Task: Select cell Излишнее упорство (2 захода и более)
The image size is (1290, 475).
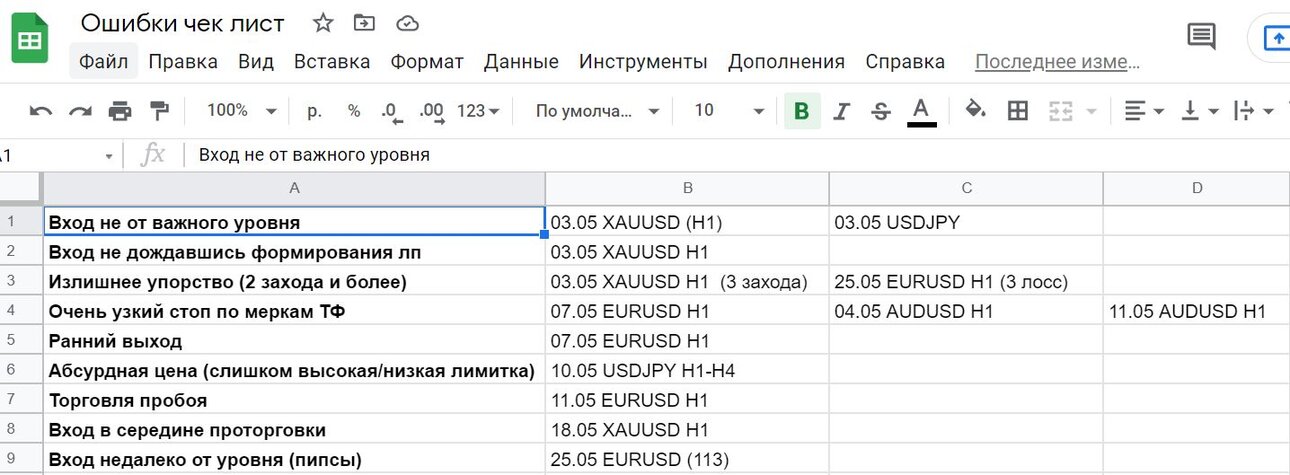Action: pos(294,282)
